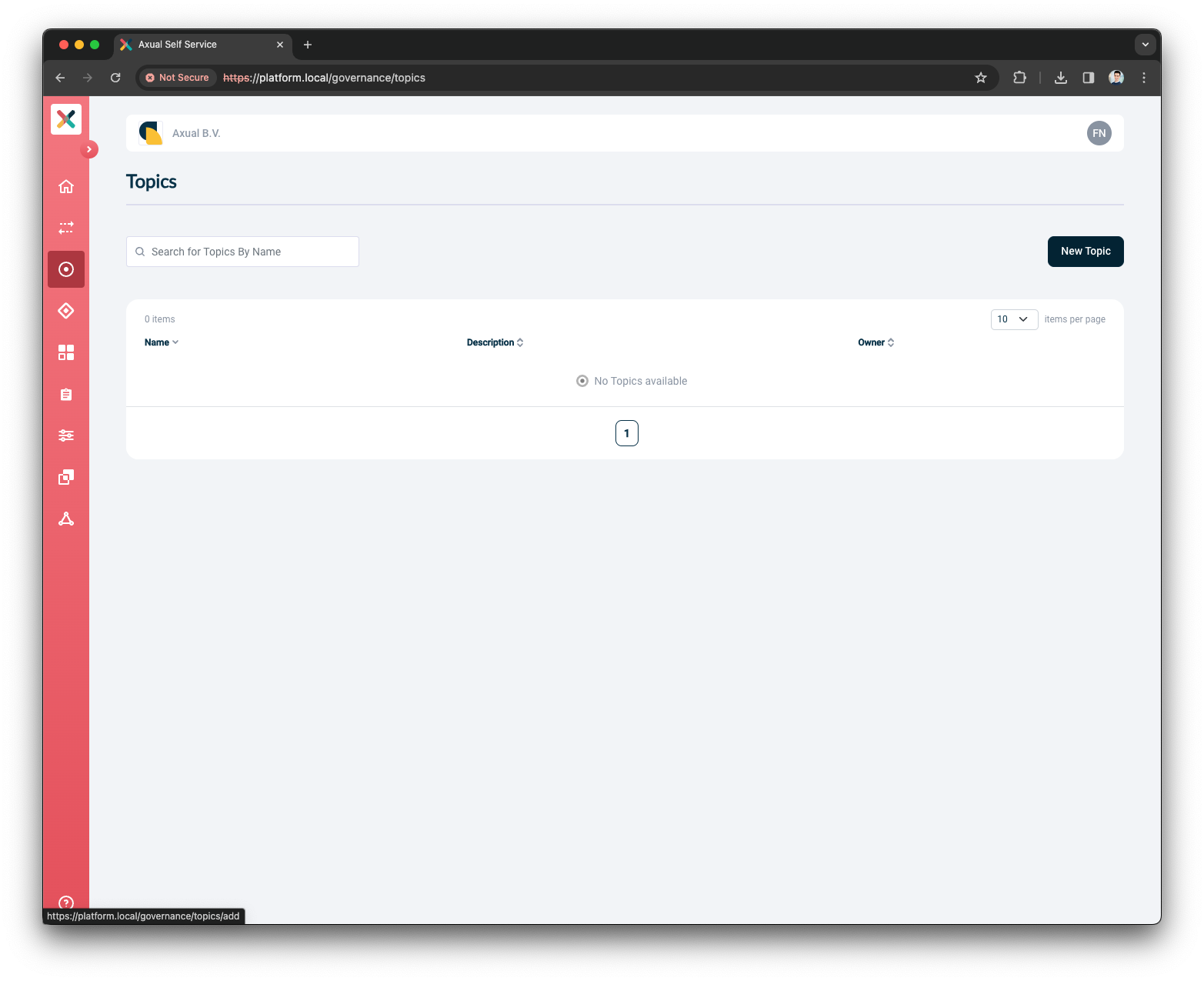Go forward in the browser
Viewport: 1204px width, 981px height.
88,78
